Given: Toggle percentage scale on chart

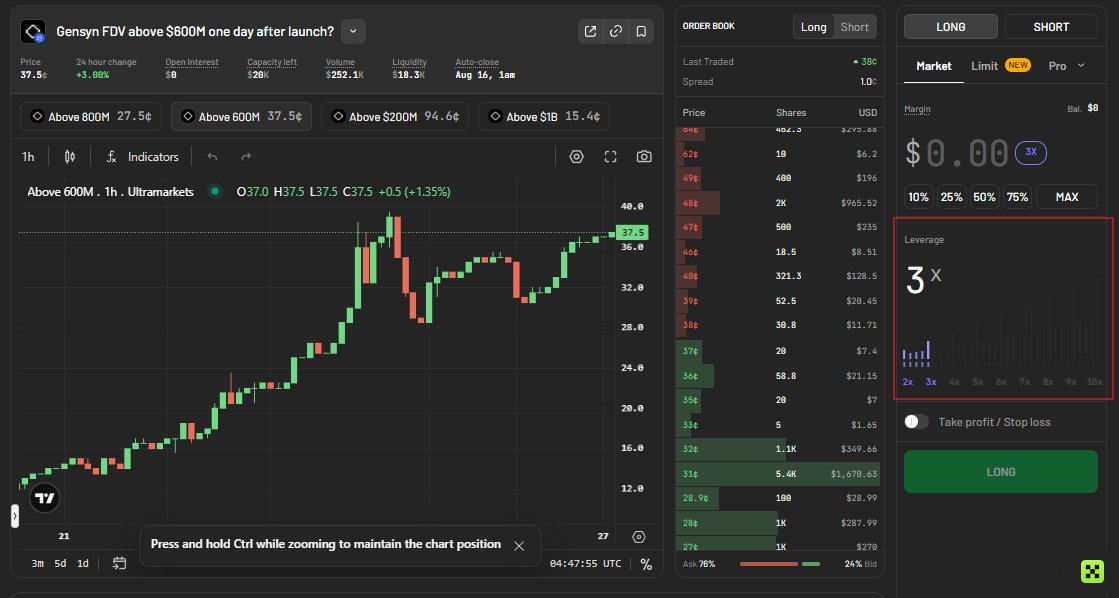Looking at the screenshot, I should tap(646, 564).
